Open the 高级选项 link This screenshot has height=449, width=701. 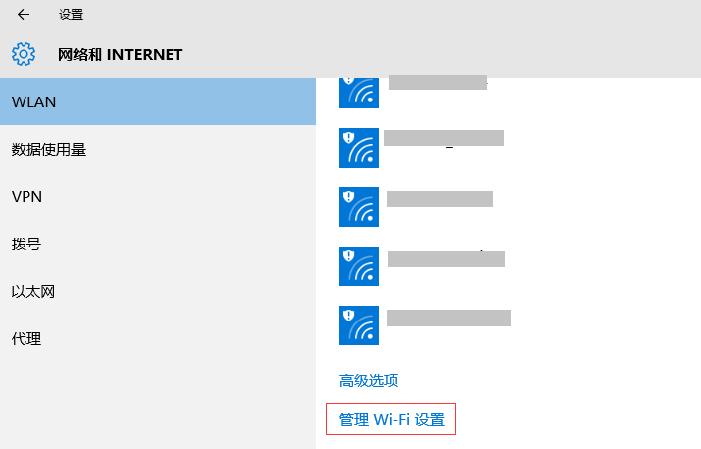(x=369, y=380)
